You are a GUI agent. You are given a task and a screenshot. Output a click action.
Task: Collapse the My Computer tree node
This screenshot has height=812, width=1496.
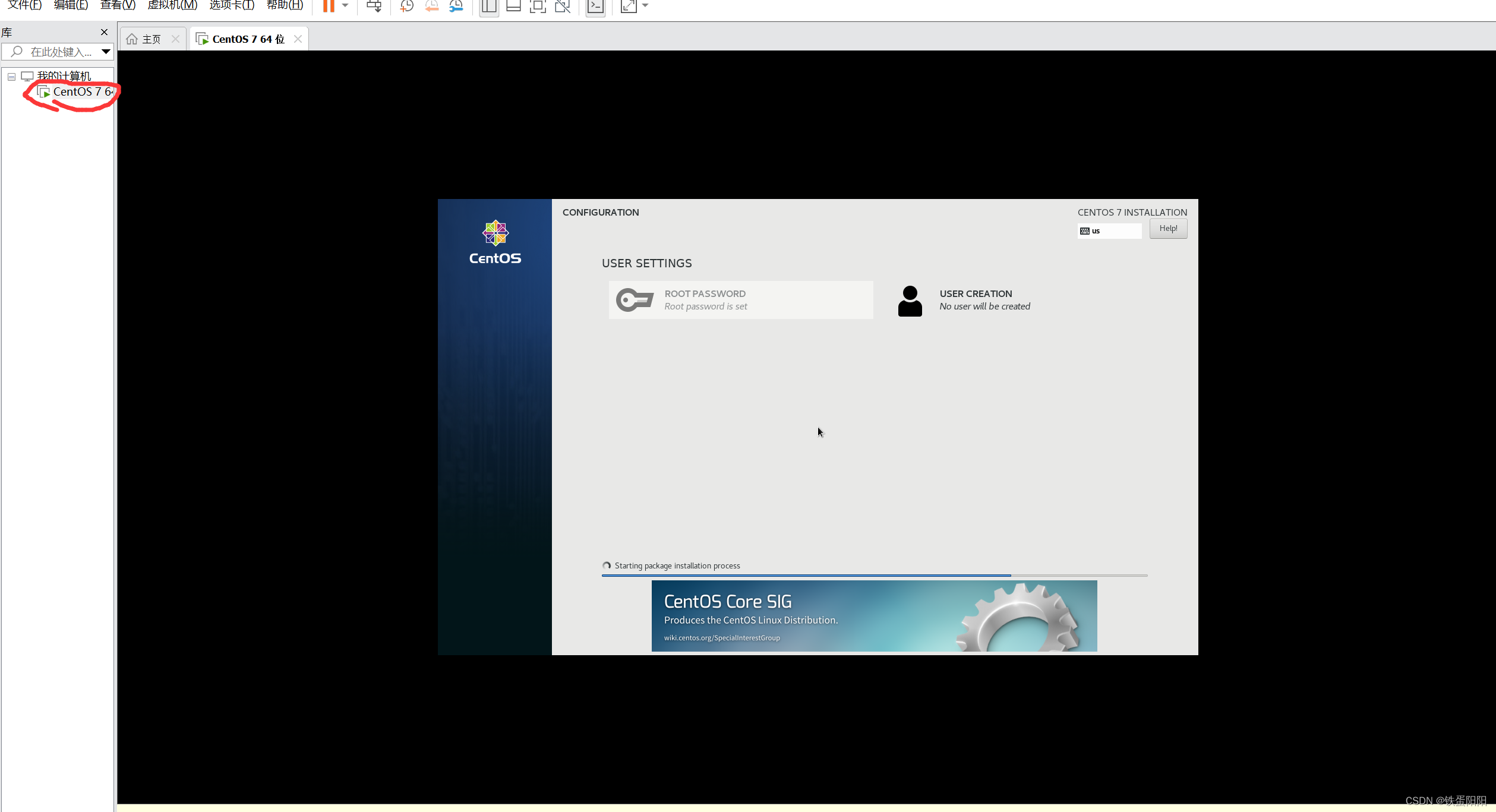point(11,77)
